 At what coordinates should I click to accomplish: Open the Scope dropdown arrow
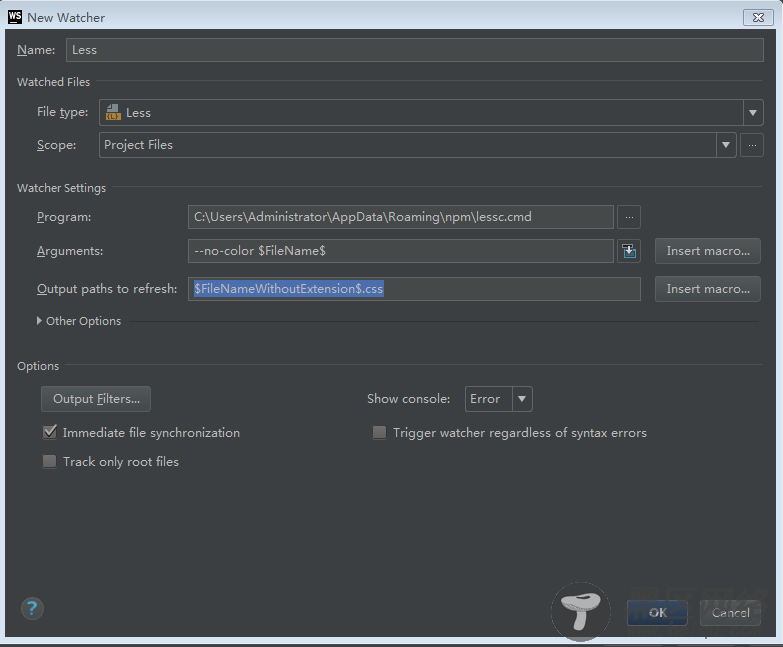coord(726,145)
